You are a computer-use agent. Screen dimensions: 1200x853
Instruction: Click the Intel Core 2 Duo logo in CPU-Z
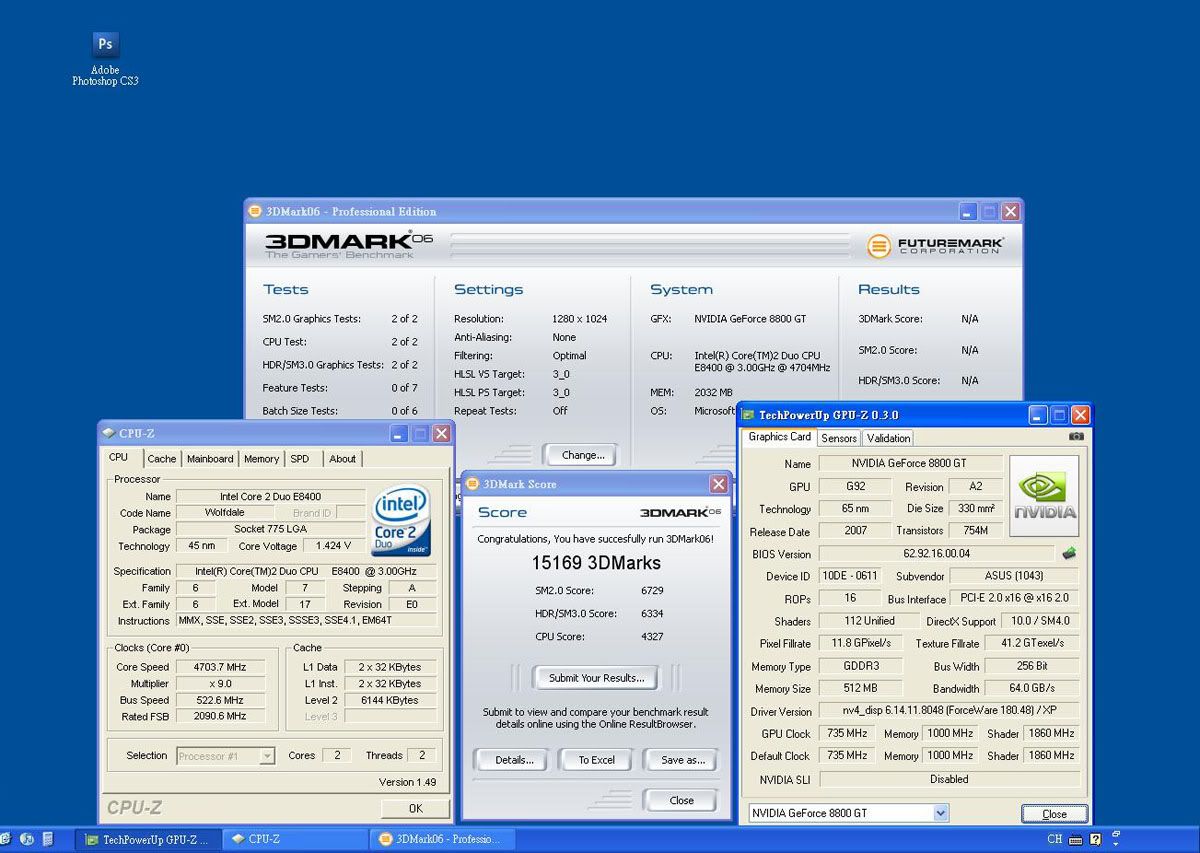[x=402, y=520]
